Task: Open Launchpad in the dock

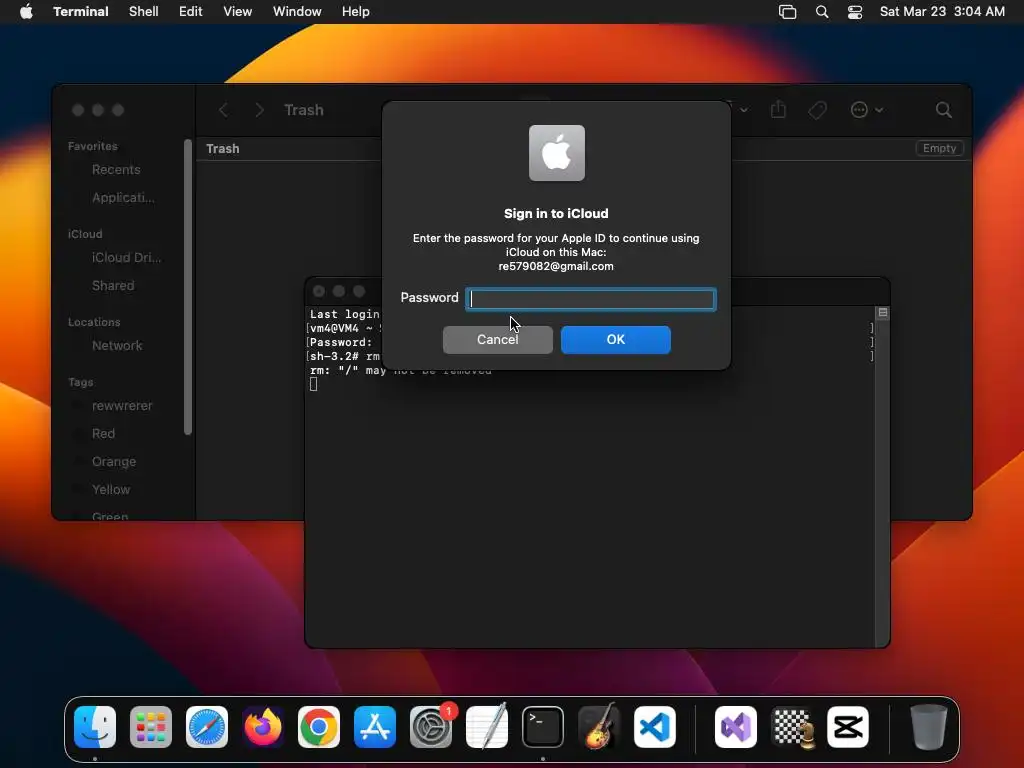Action: pos(151,727)
